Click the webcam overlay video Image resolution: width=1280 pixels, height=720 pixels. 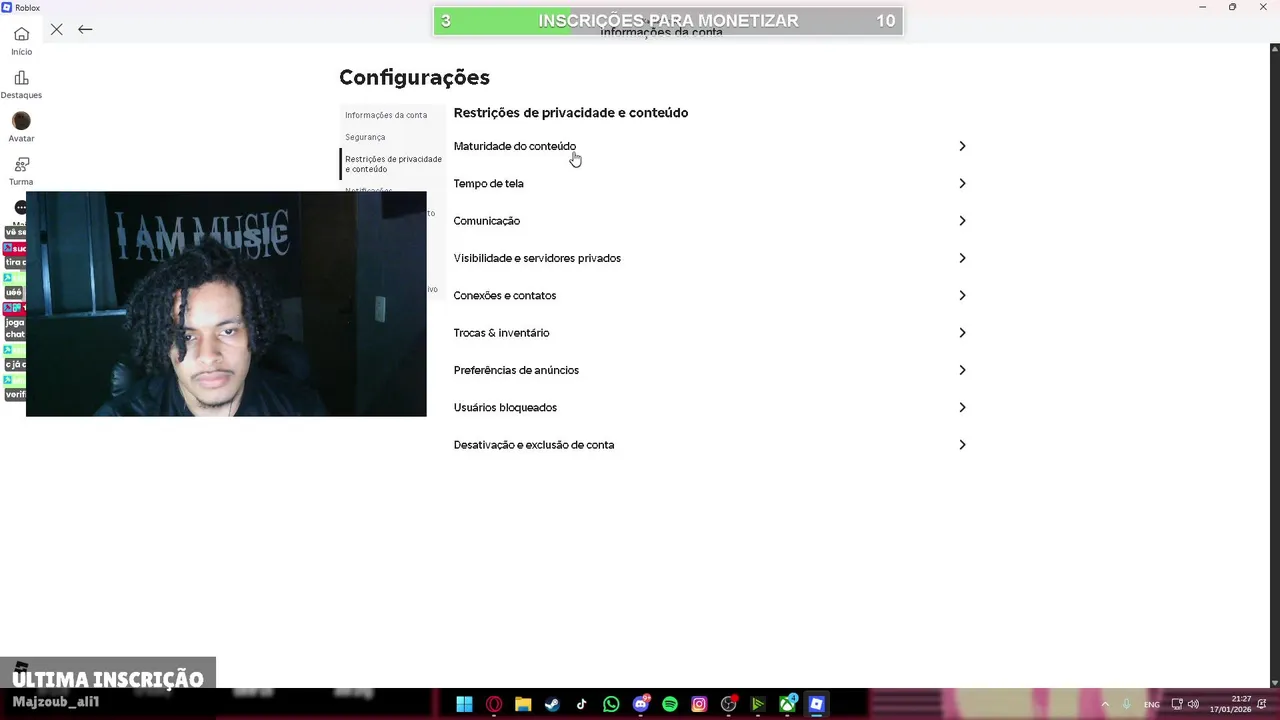click(x=226, y=304)
